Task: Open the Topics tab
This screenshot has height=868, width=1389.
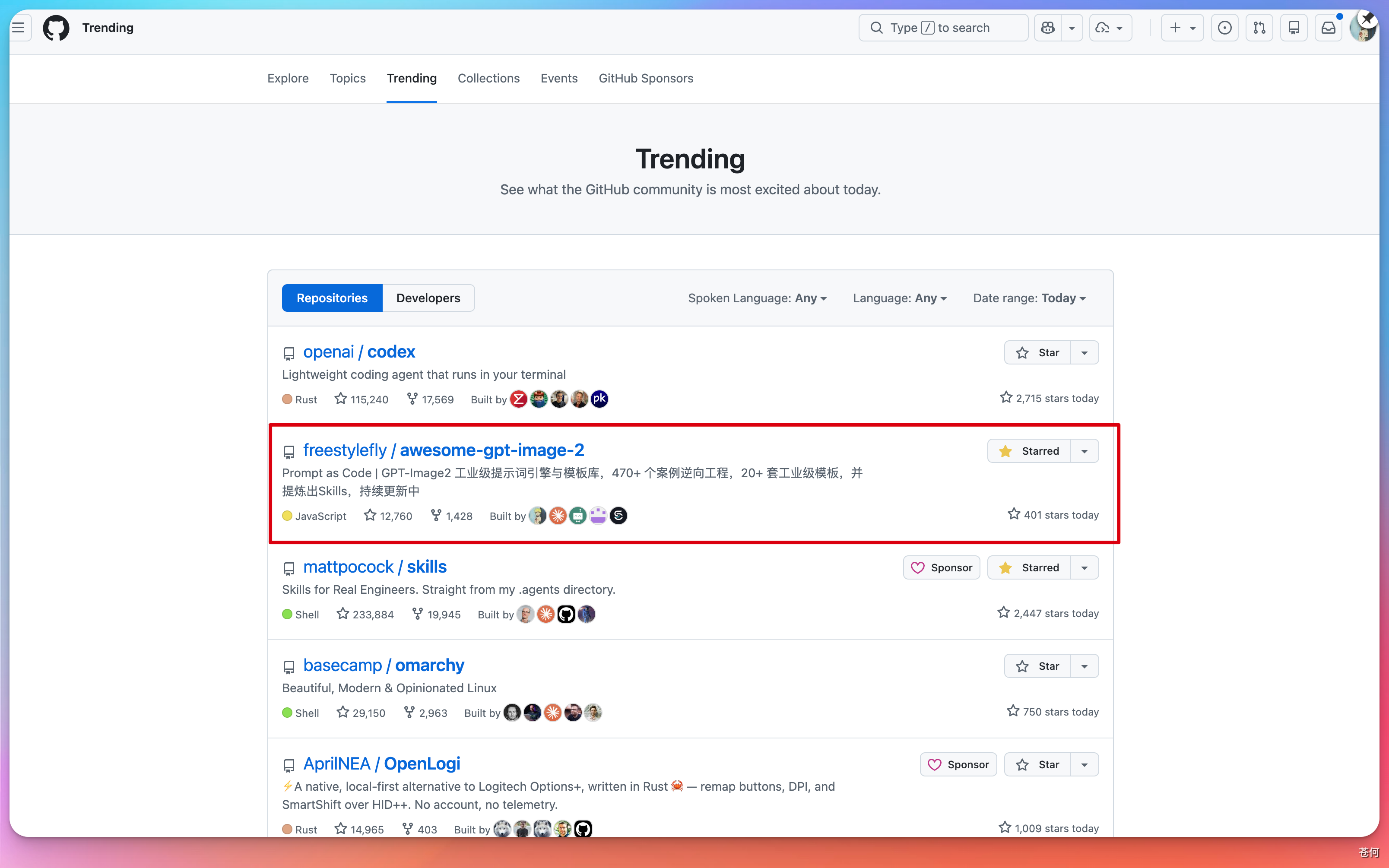Action: [x=348, y=78]
